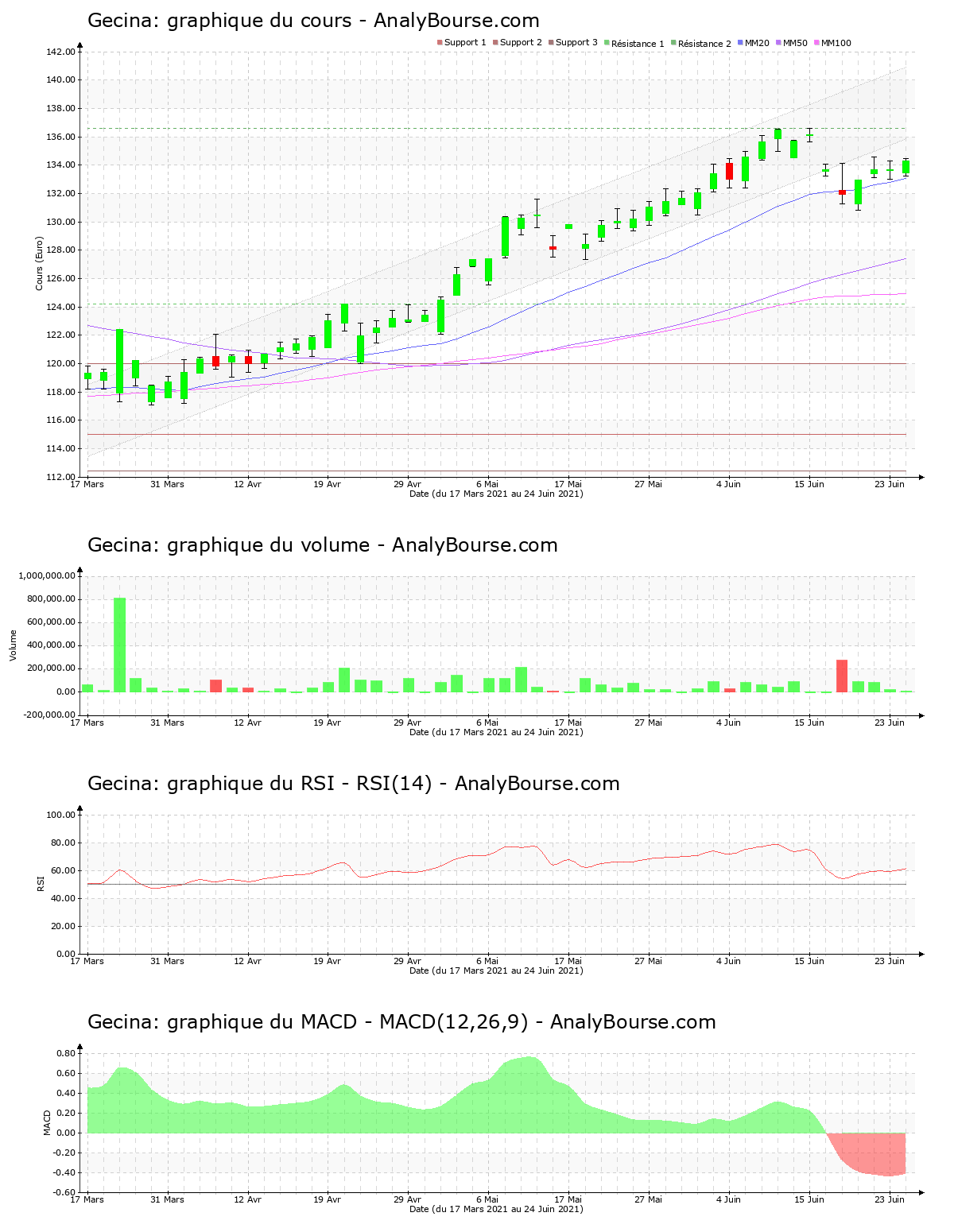Click the '142.00' price axis value
The image size is (954, 1232).
pos(60,52)
